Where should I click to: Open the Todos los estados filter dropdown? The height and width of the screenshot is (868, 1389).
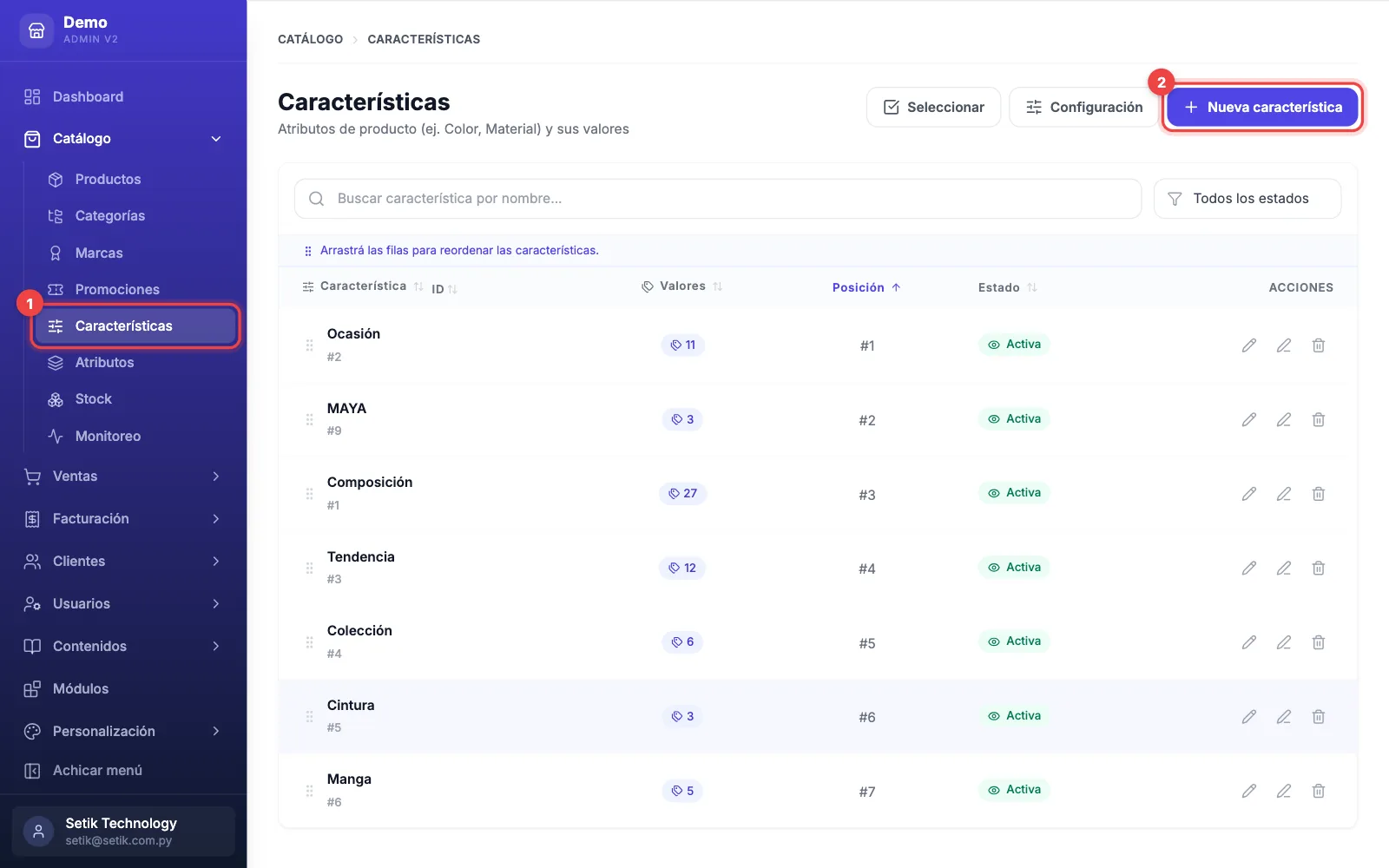click(1247, 199)
